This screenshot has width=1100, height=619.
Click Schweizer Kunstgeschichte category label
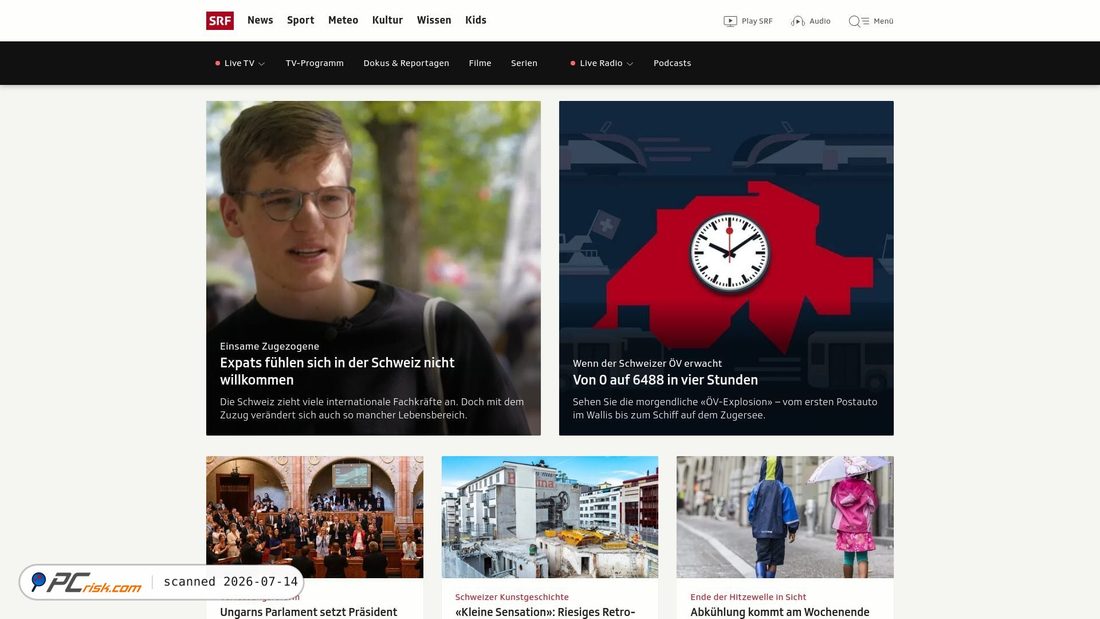coord(511,597)
